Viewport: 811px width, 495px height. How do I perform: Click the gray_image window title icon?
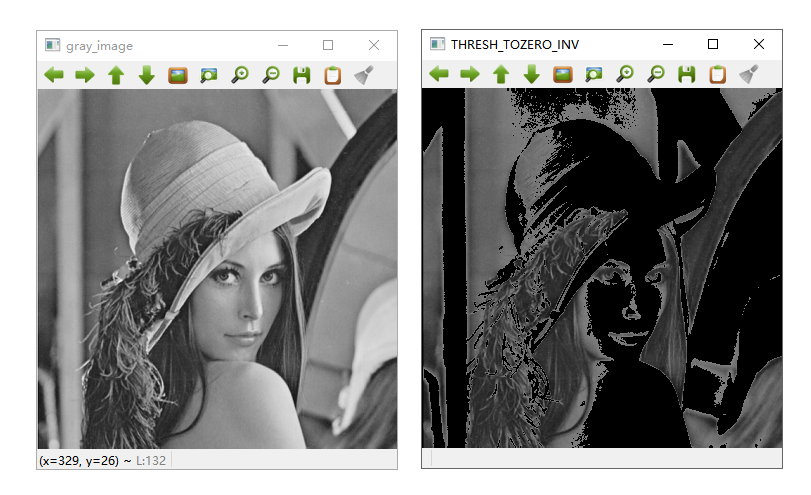click(x=52, y=46)
